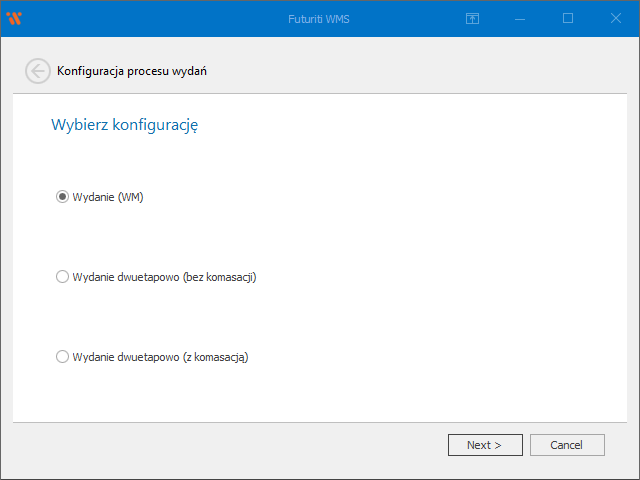Click the Wydanie (WM) label text
This screenshot has width=640, height=480.
[108, 197]
